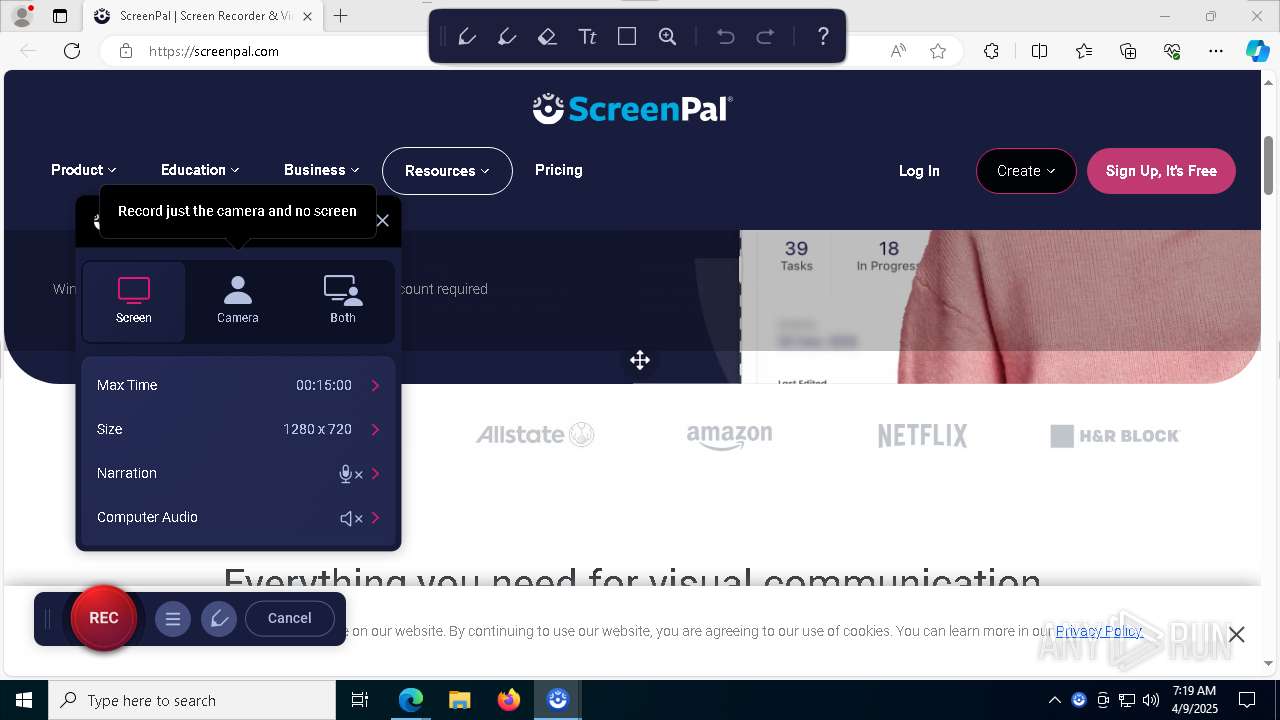Image resolution: width=1280 pixels, height=720 pixels.
Task: Open Read Aloud in address bar
Action: (898, 51)
